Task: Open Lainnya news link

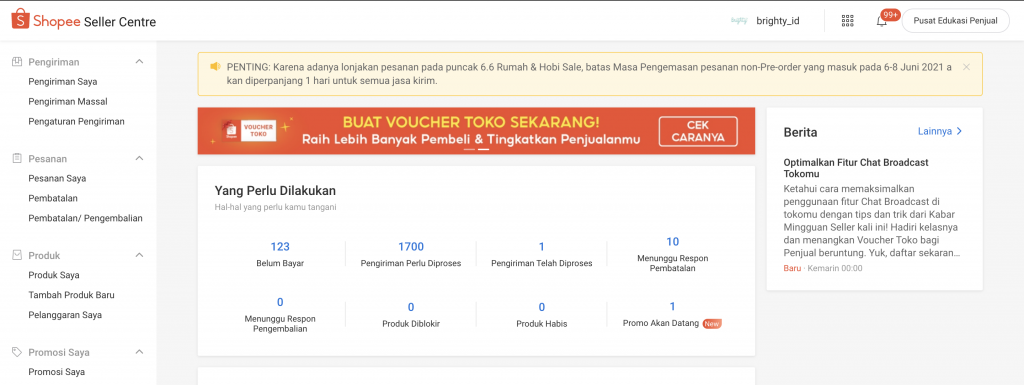Action: click(940, 131)
